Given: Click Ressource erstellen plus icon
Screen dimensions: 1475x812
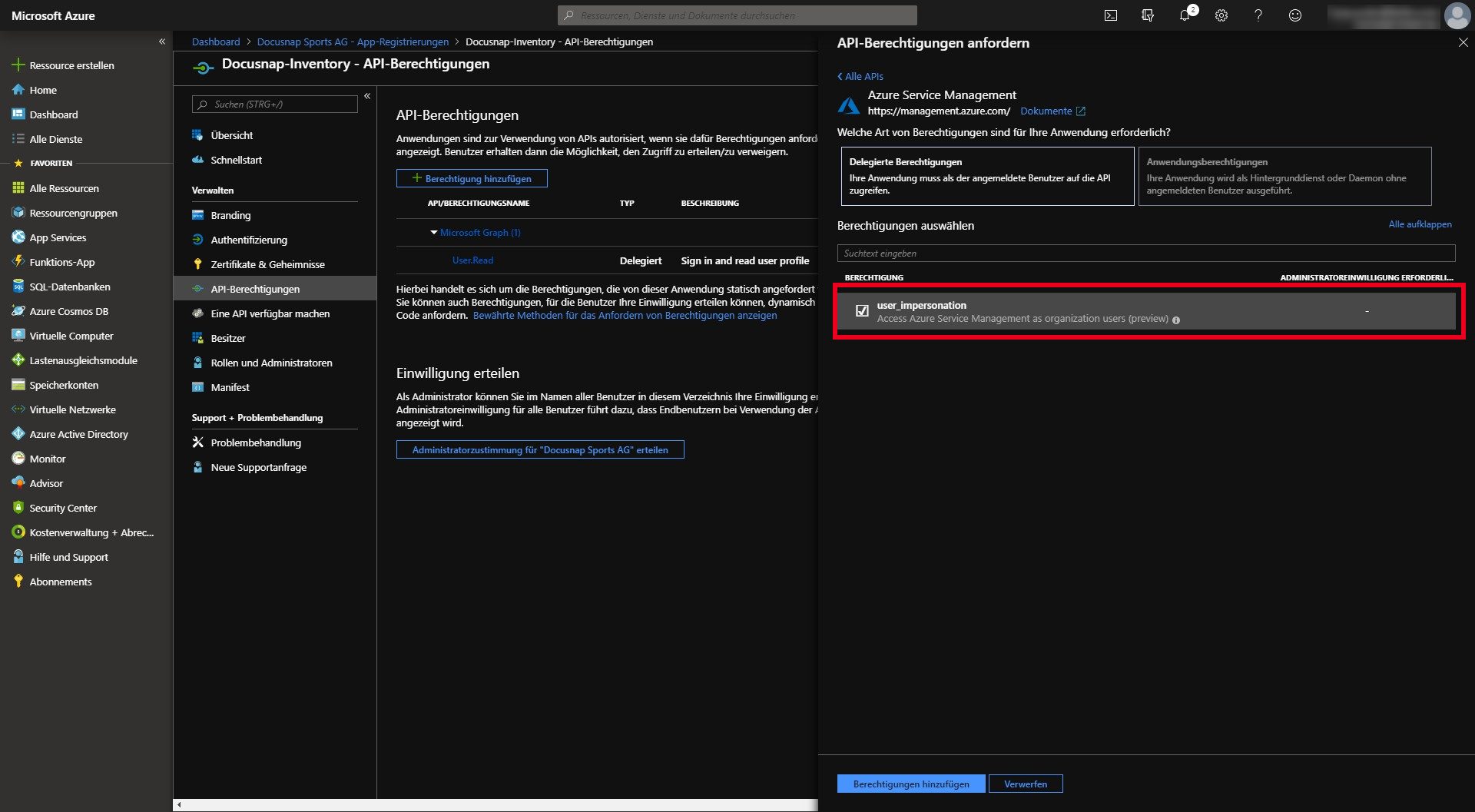Looking at the screenshot, I should [x=18, y=65].
